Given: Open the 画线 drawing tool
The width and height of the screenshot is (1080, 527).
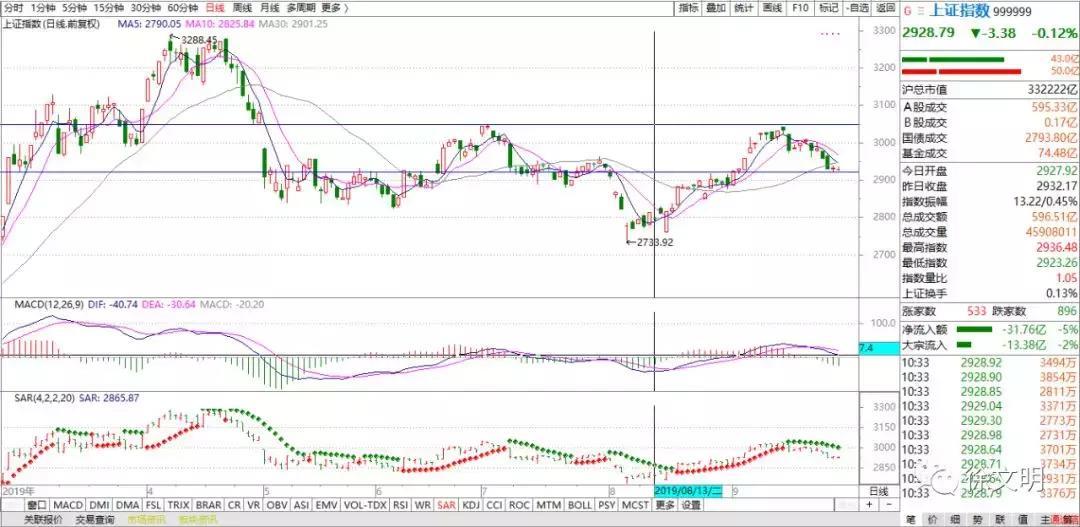Looking at the screenshot, I should click(772, 7).
